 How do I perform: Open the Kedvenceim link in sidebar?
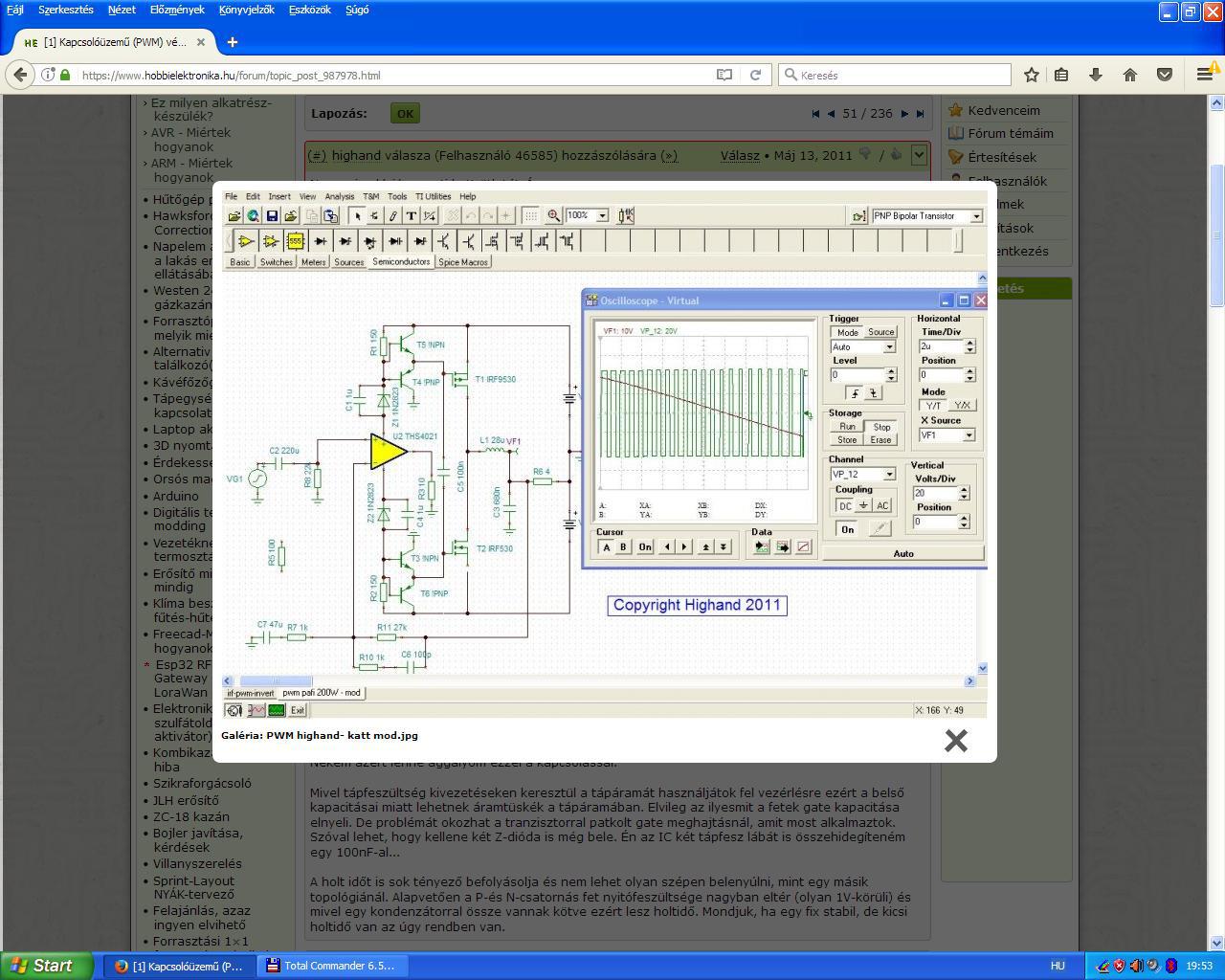coord(1003,110)
